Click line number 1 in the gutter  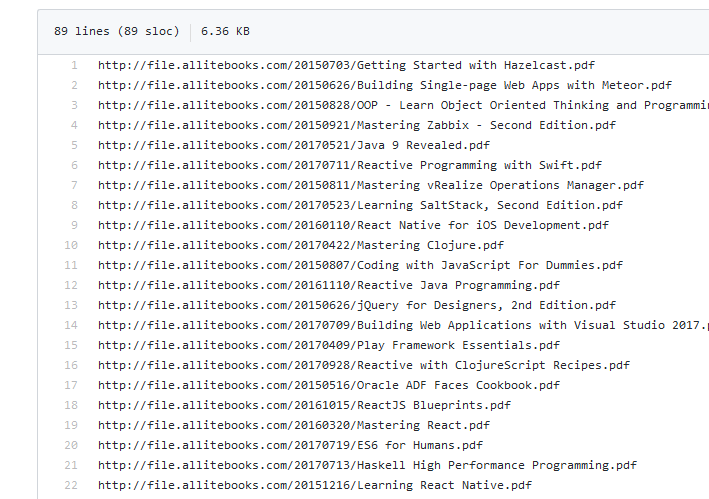click(73, 65)
